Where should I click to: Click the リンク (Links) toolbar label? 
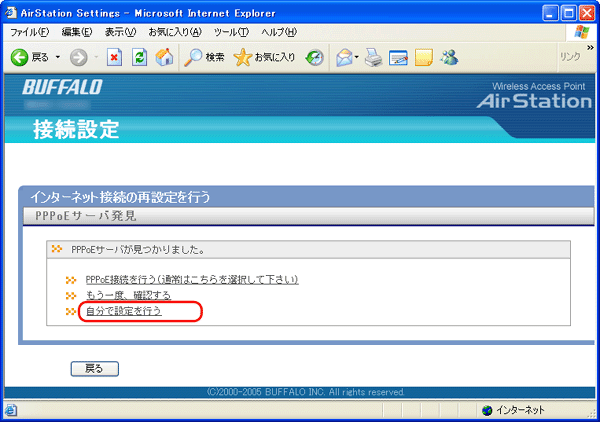point(570,57)
